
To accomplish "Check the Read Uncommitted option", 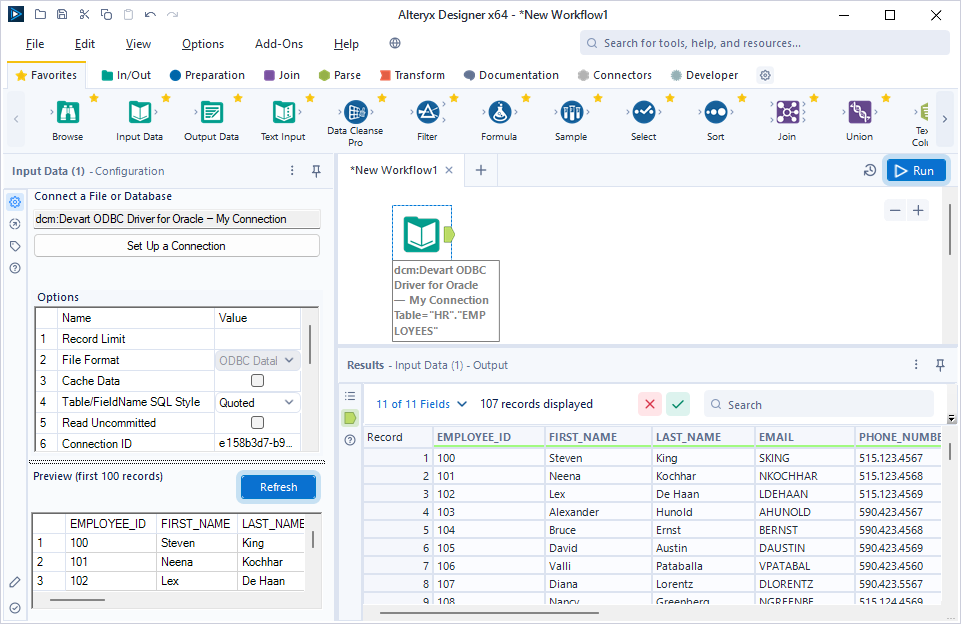I will pyautogui.click(x=256, y=422).
